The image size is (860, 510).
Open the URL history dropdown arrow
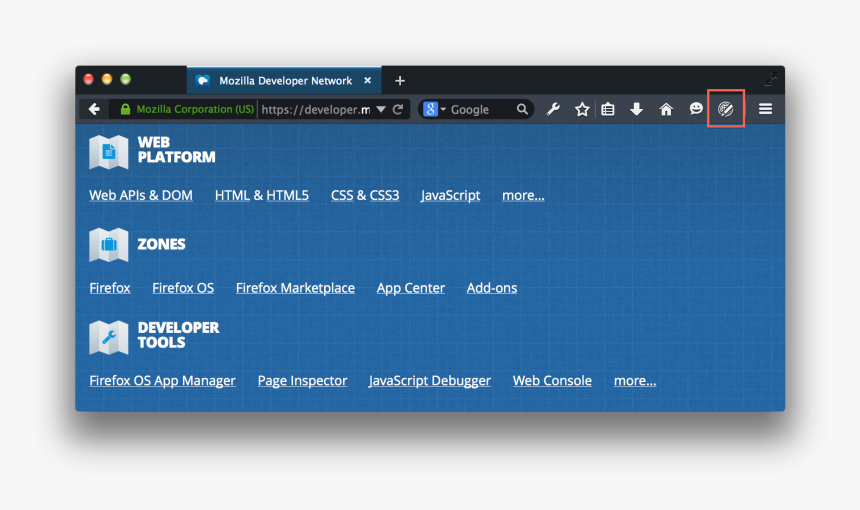click(381, 109)
